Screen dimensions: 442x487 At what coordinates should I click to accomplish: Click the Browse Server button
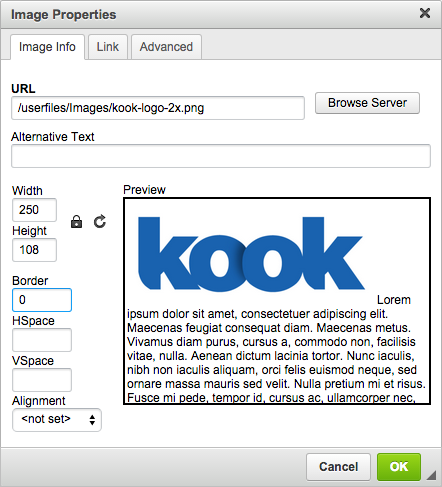point(367,103)
